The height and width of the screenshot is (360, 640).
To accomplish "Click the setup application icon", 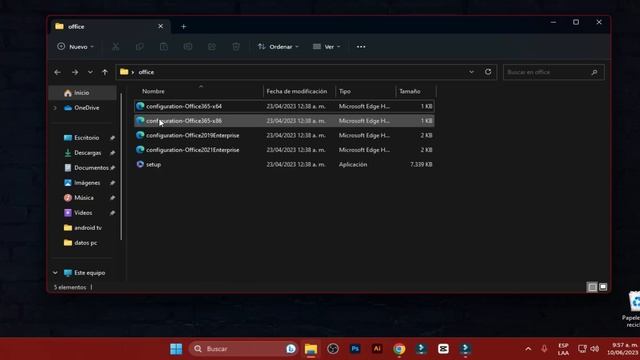I will click(140, 164).
